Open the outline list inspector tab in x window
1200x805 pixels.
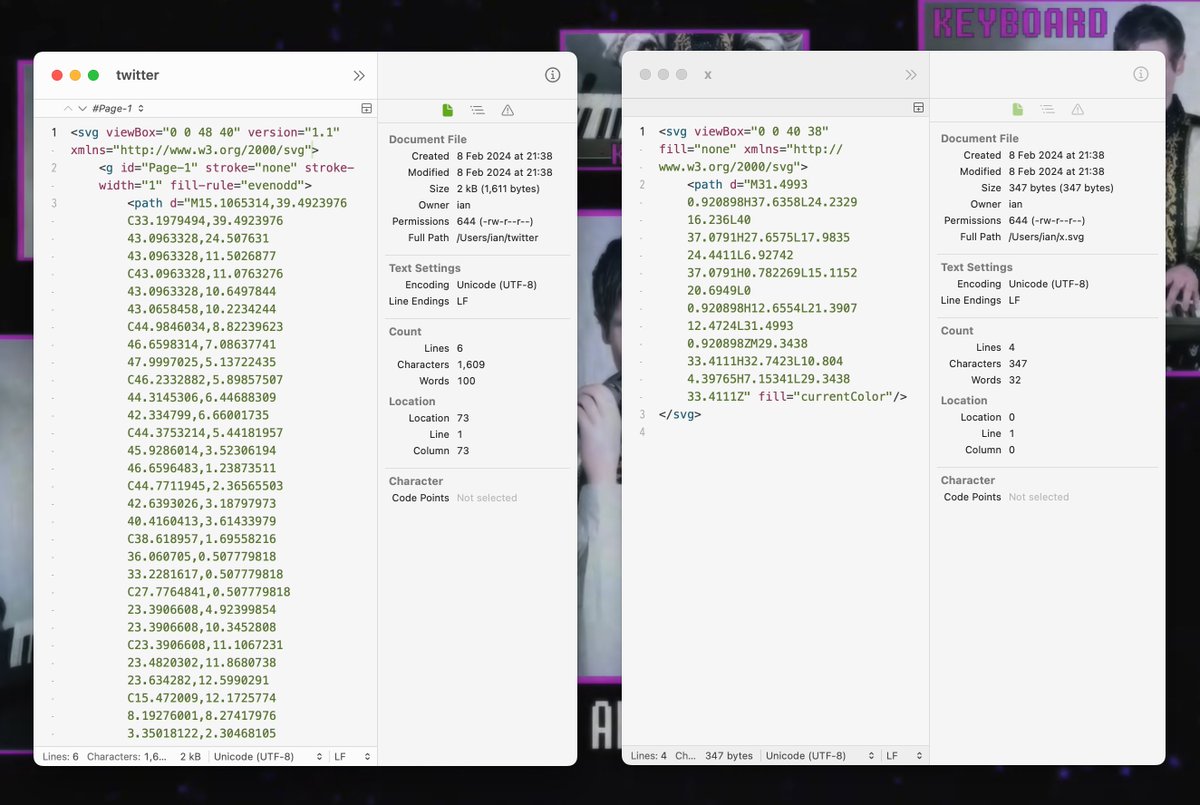pos(1048,109)
